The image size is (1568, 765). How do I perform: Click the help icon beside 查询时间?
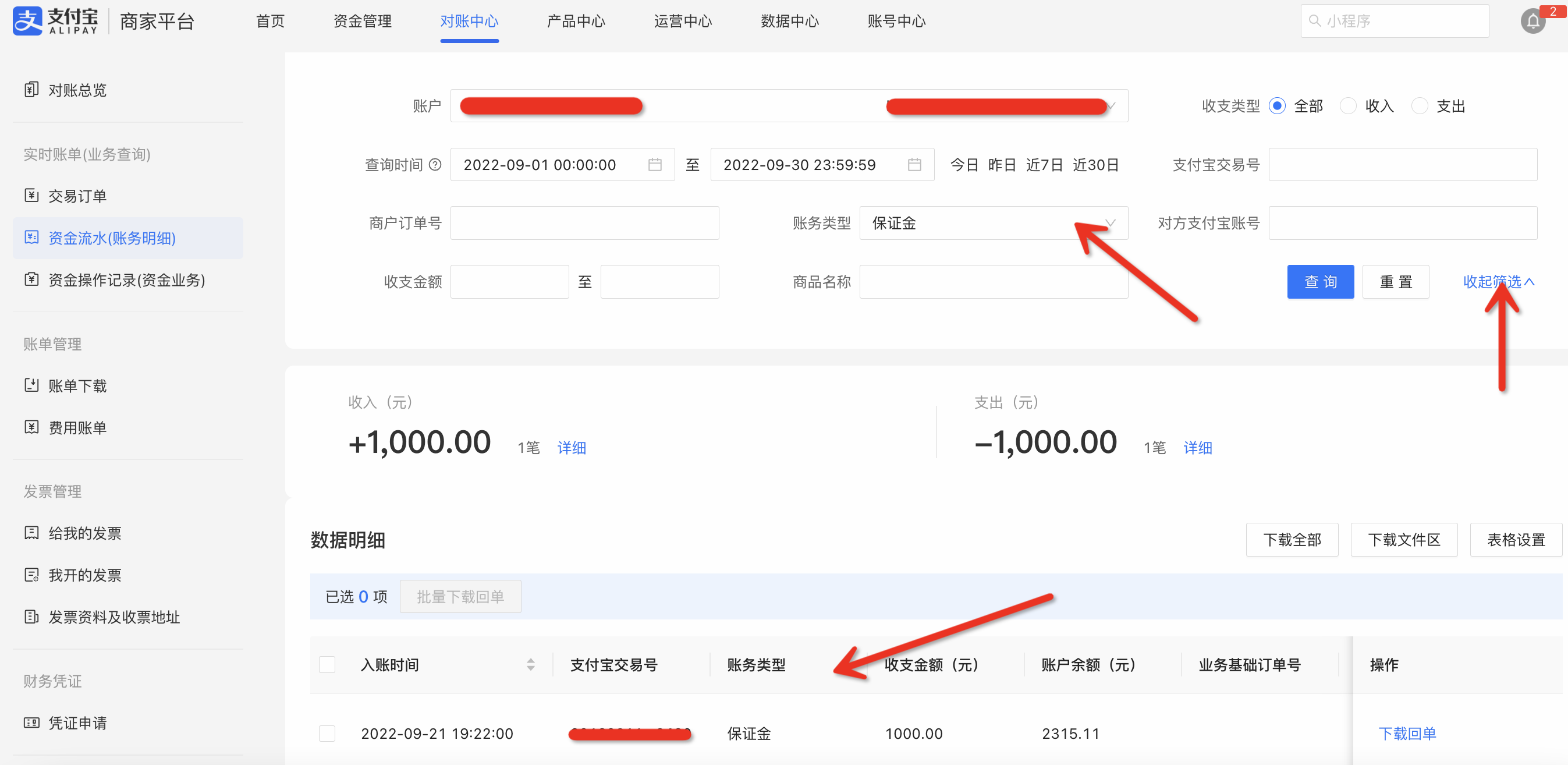pos(435,164)
